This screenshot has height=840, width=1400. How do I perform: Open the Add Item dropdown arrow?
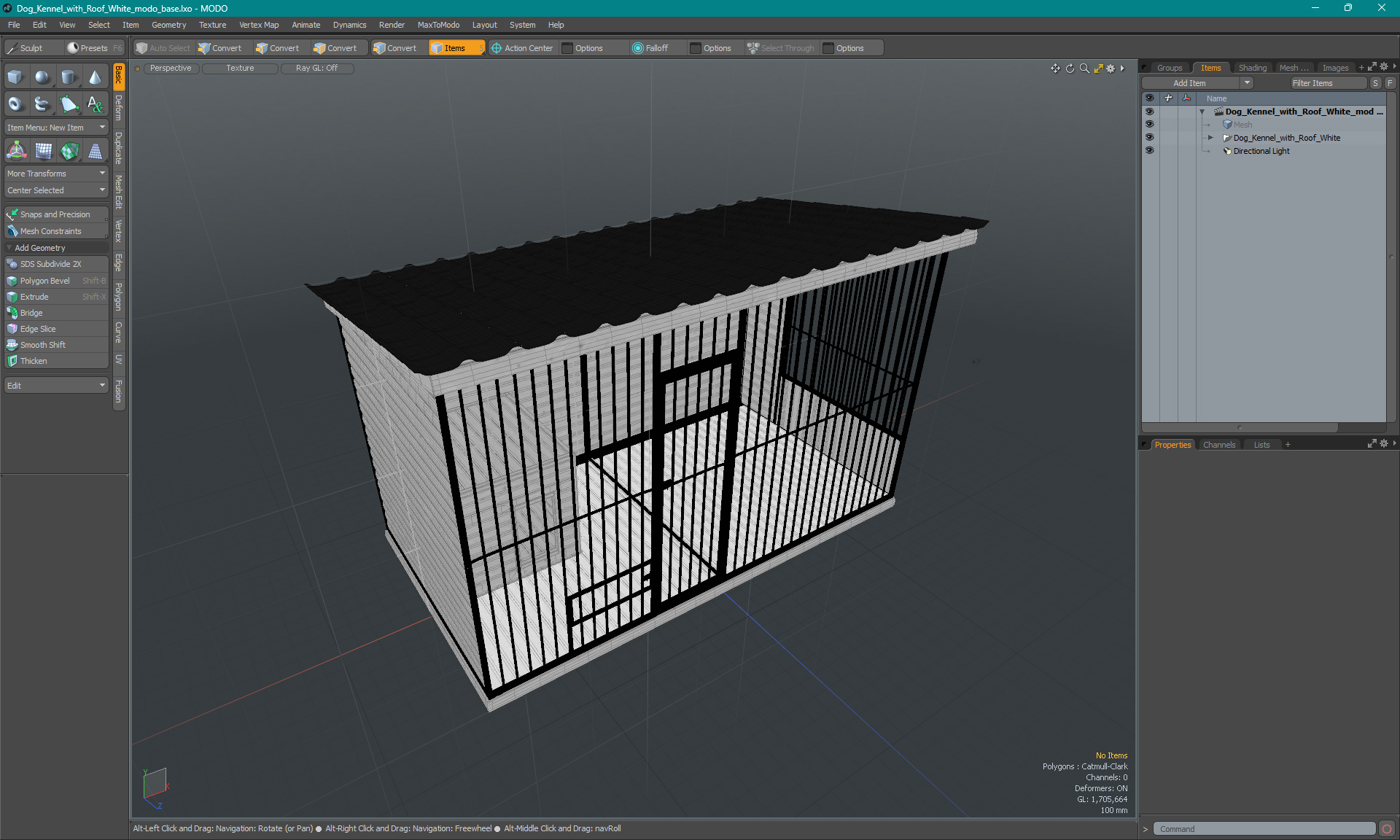(1247, 83)
